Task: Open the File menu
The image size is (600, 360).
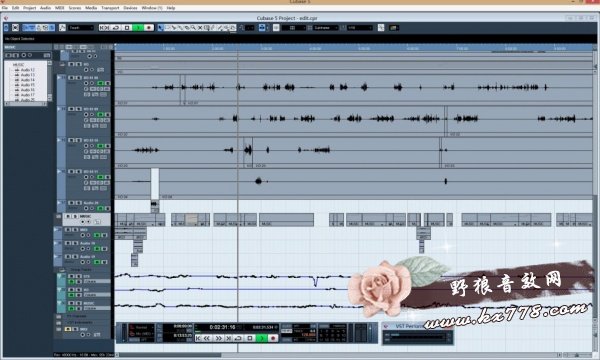Action: 5,8
